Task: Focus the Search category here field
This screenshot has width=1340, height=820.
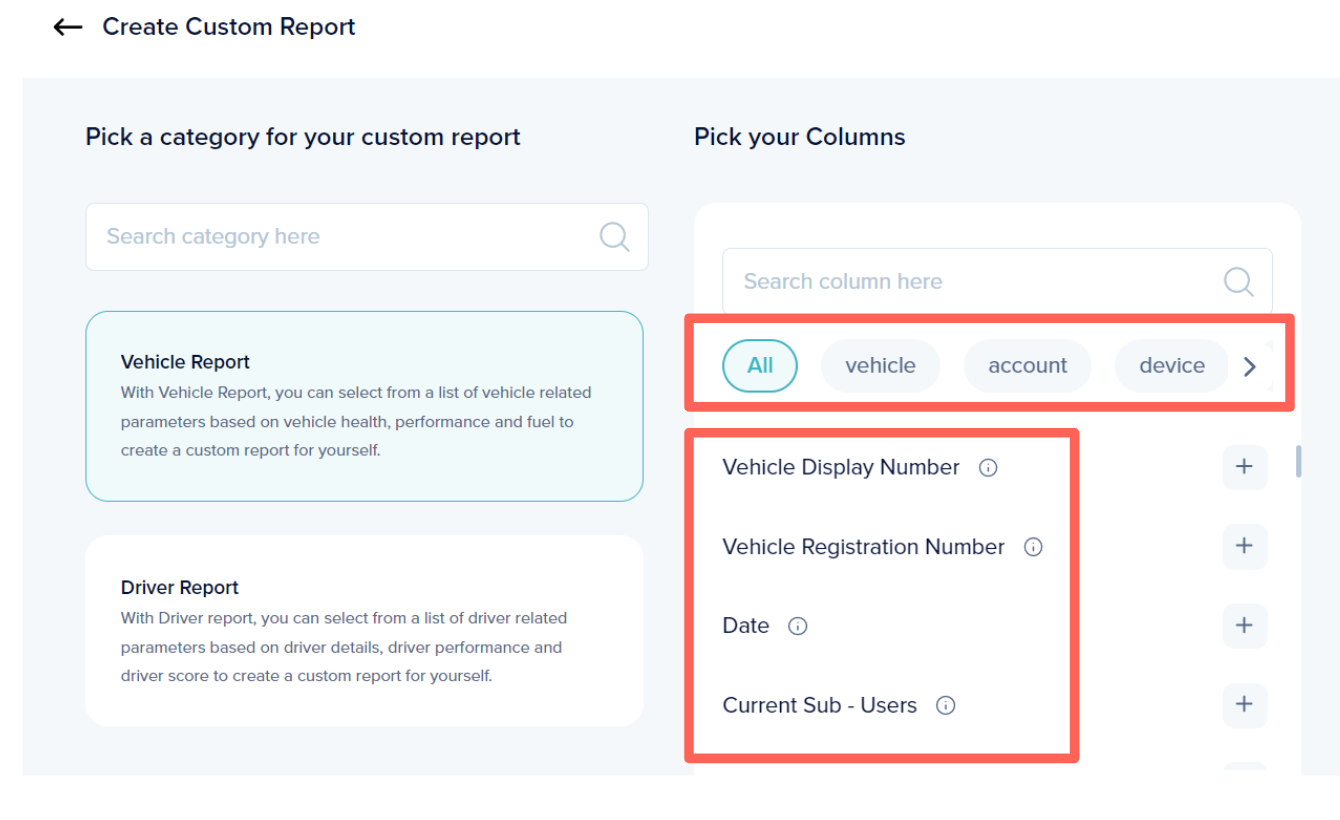Action: click(340, 237)
